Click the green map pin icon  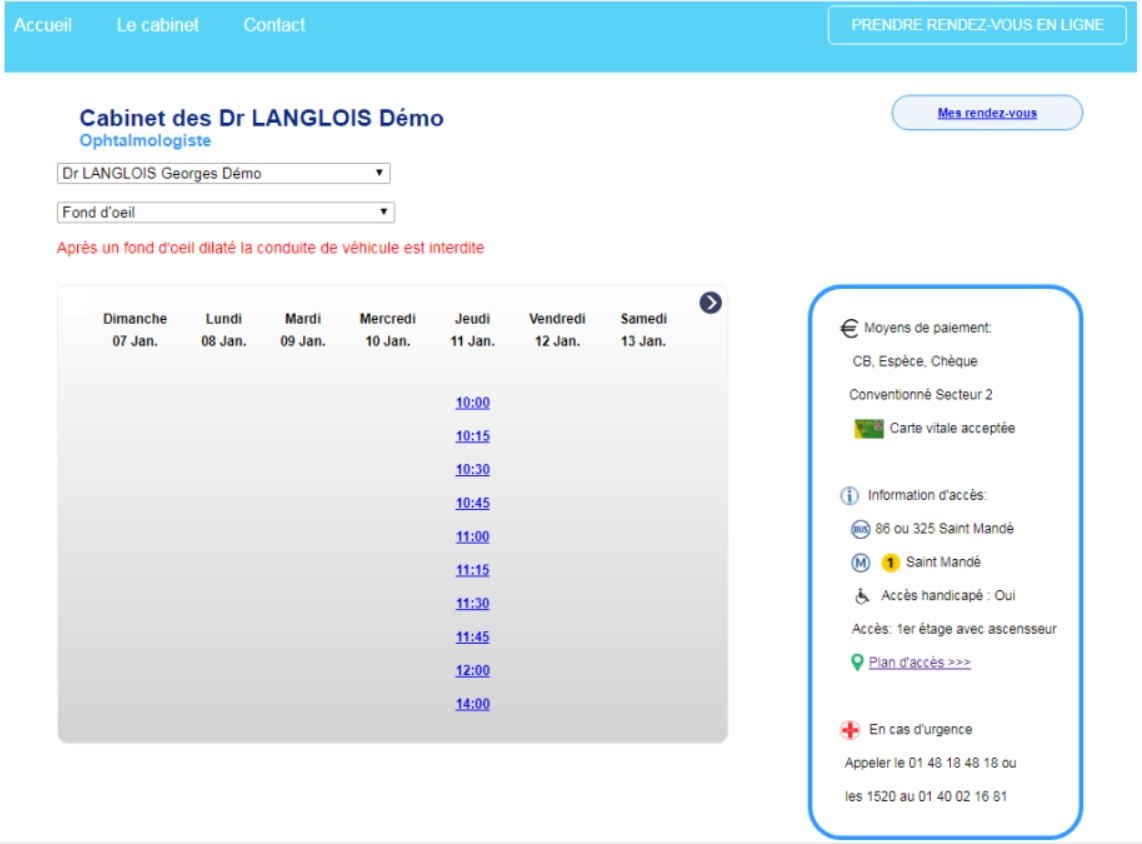coord(857,662)
